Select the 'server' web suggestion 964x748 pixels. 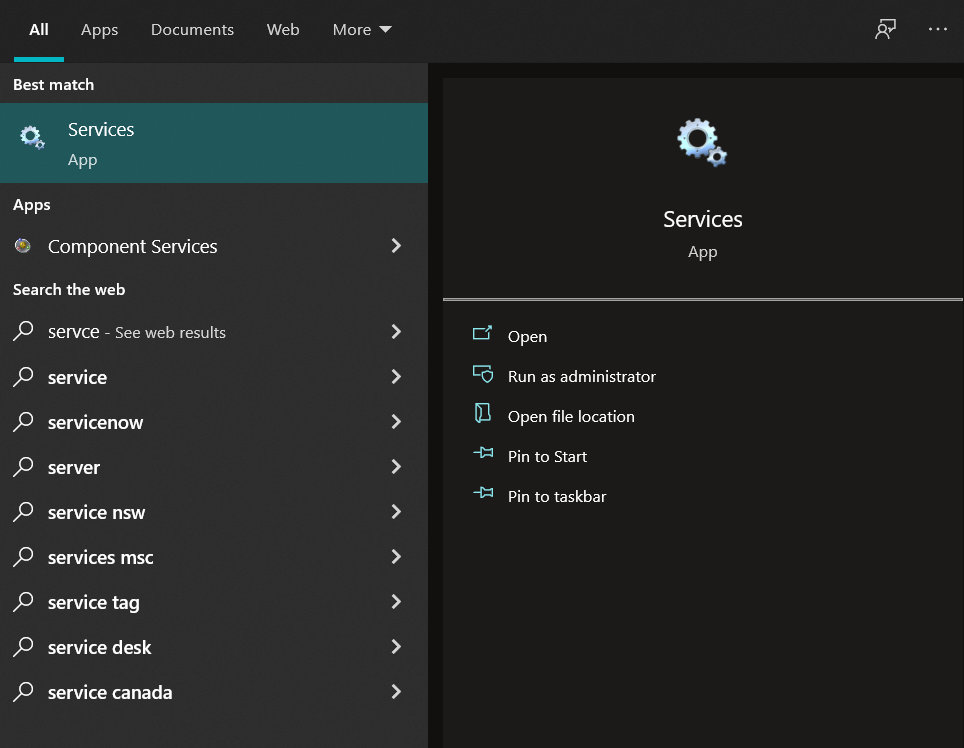(x=214, y=467)
